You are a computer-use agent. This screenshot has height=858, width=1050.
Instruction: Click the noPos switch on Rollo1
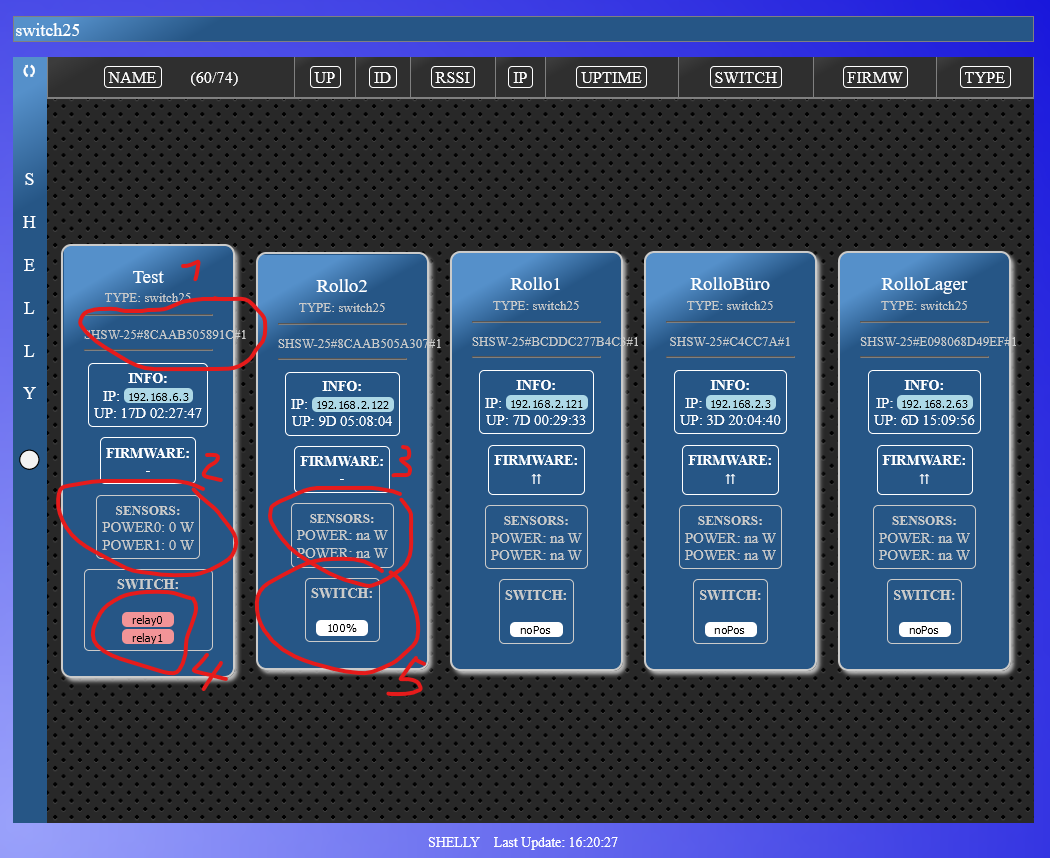pyautogui.click(x=536, y=630)
